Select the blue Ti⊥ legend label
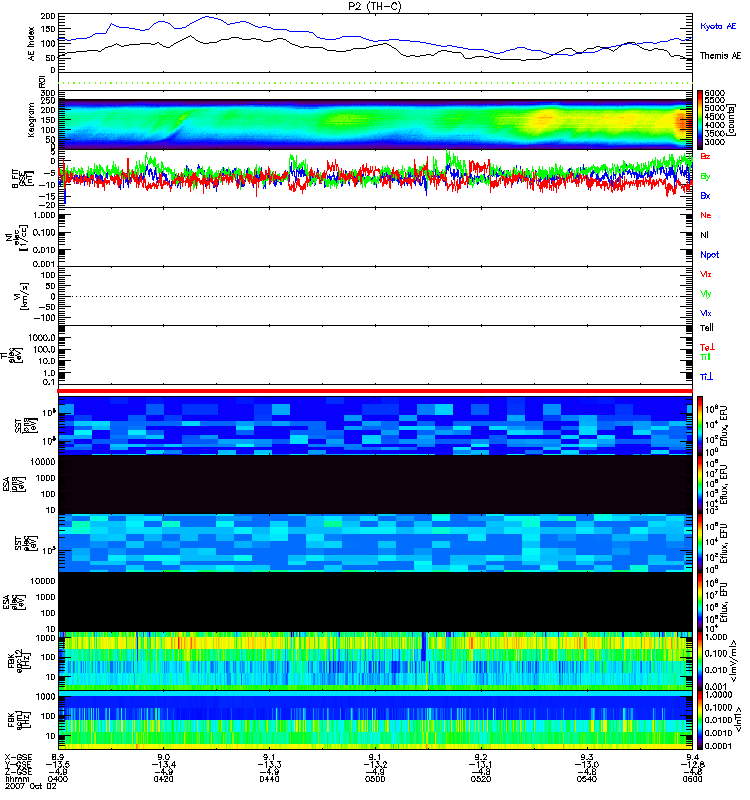This screenshot has width=750, height=800. [x=706, y=377]
